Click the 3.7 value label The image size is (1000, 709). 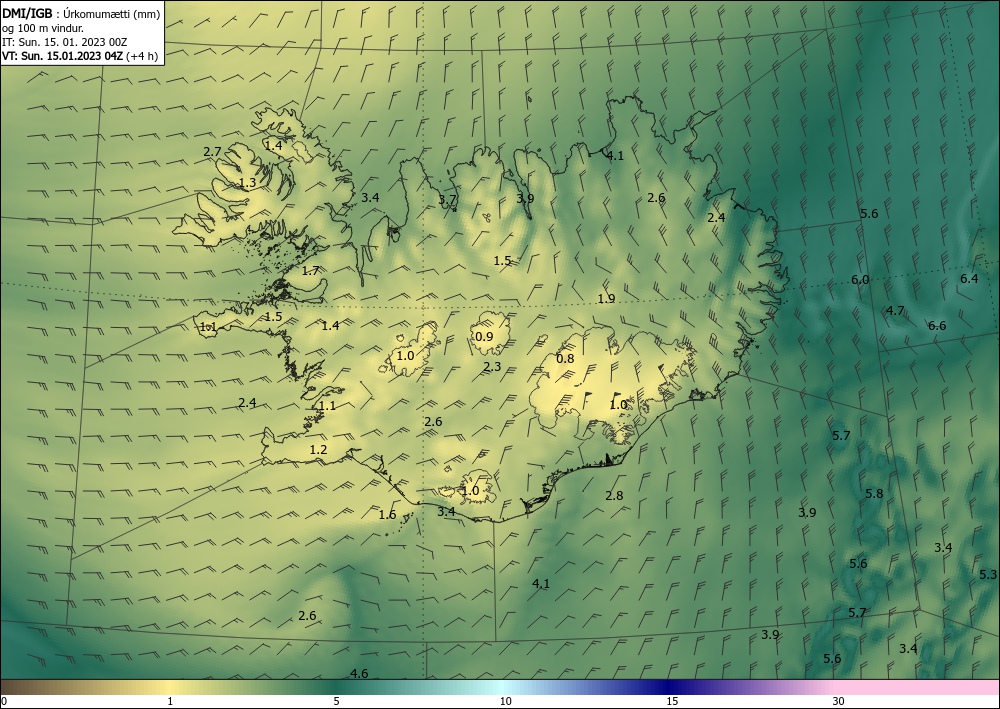click(x=448, y=200)
